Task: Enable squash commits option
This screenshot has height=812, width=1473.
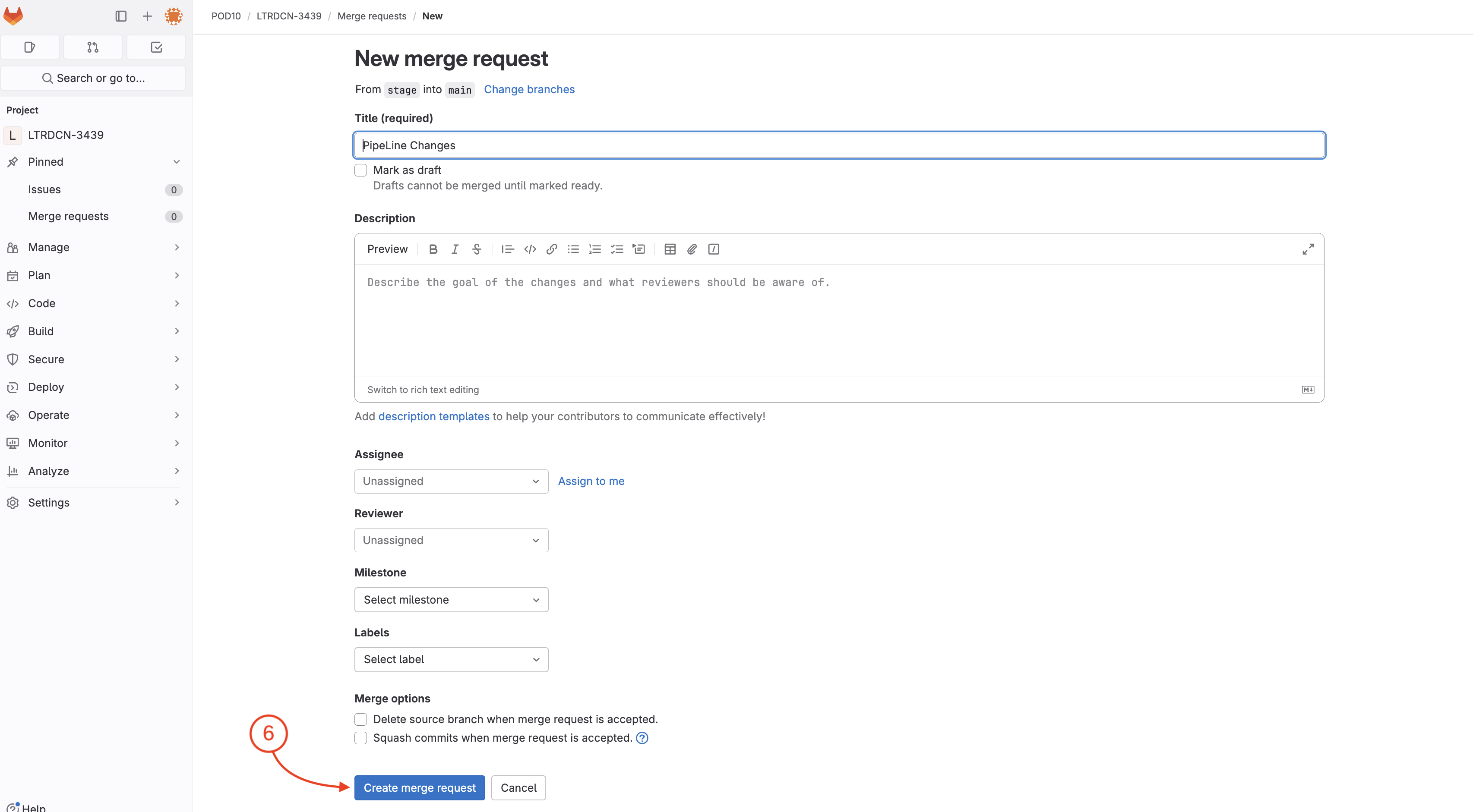Action: pos(361,738)
